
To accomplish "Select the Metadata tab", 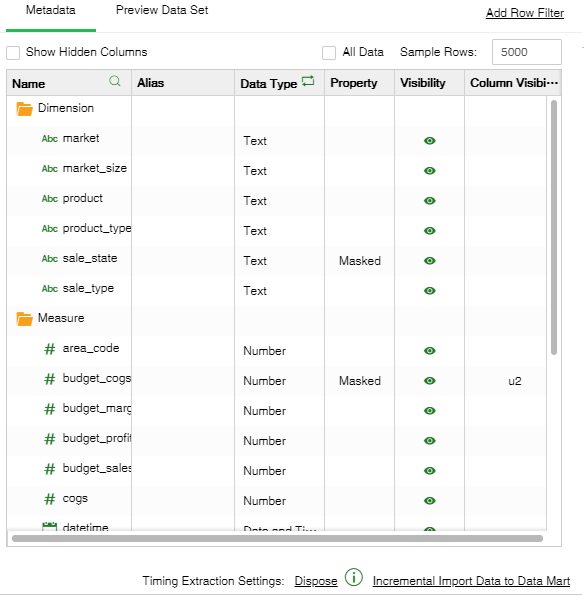I will [x=50, y=10].
